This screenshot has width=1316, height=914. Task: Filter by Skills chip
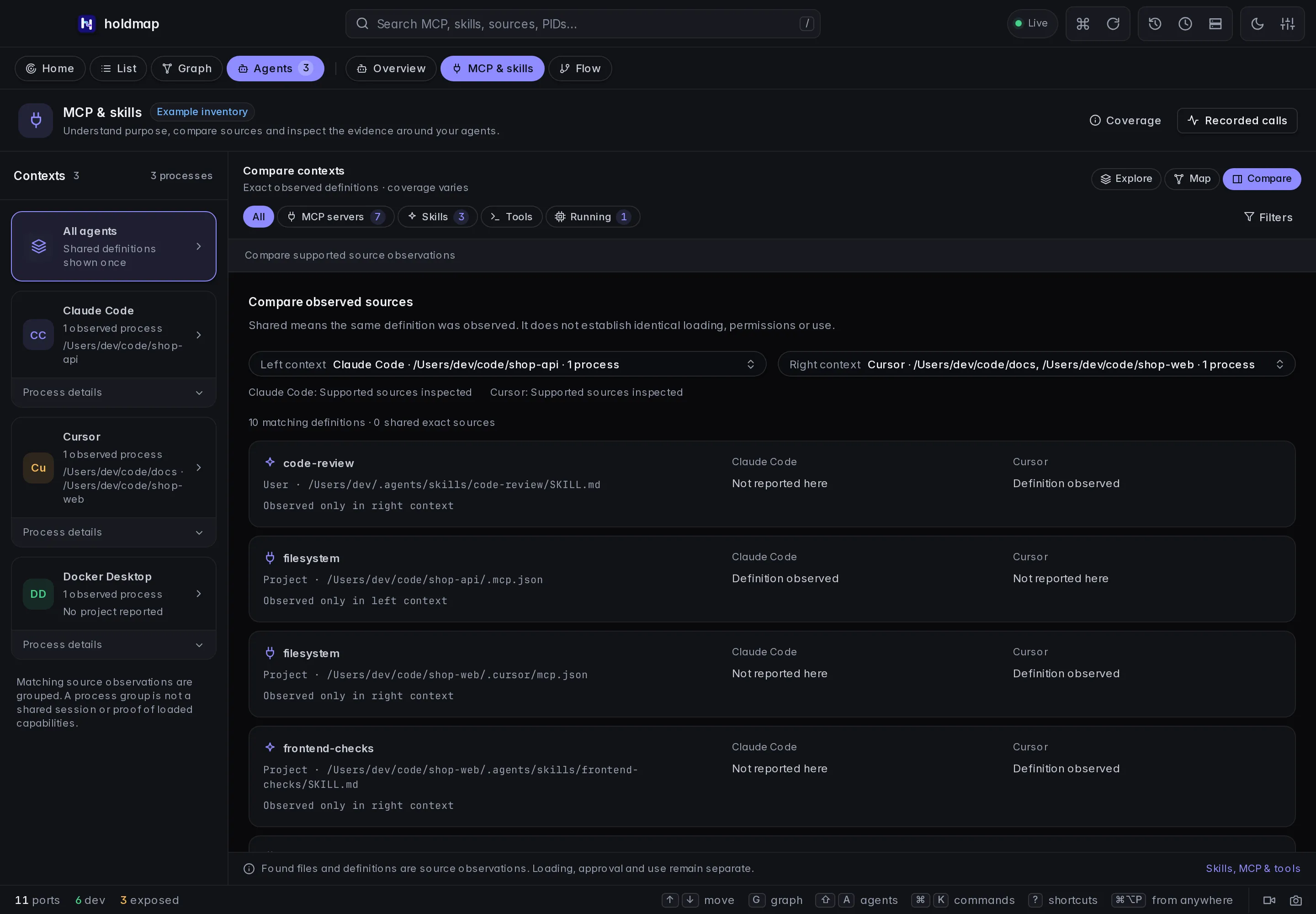point(437,217)
